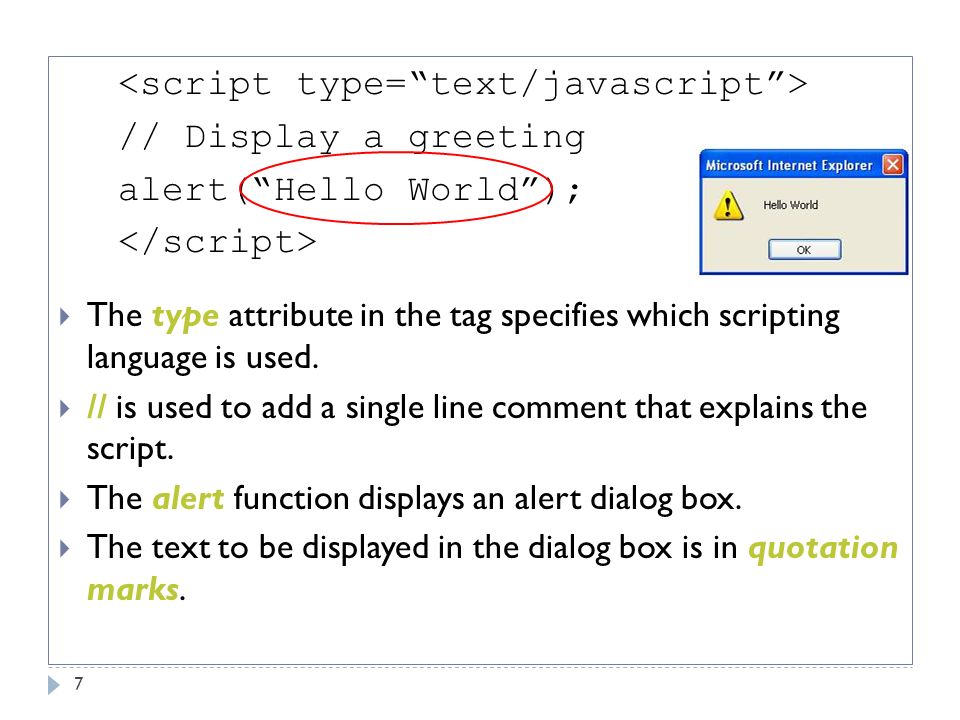
Task: Click the "Hello World" string in the code
Action: [397, 189]
